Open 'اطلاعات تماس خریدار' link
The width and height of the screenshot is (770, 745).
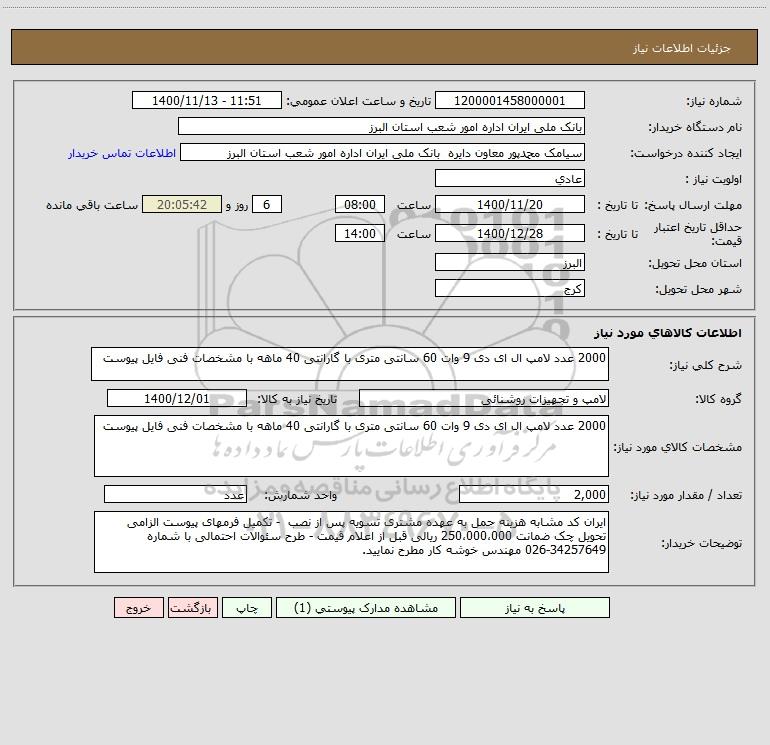122,153
